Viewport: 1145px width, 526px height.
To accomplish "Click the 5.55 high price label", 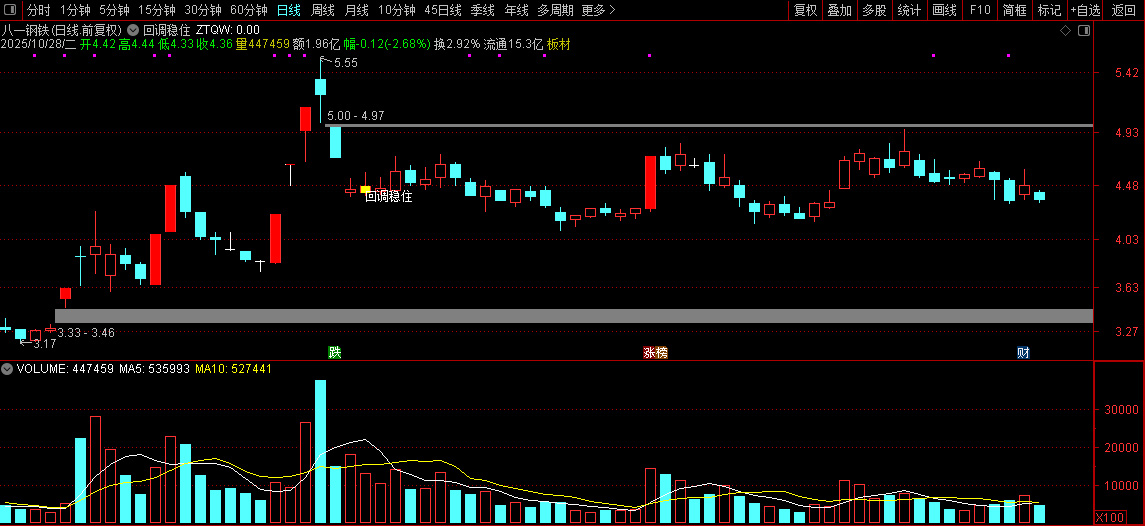I will (345, 64).
